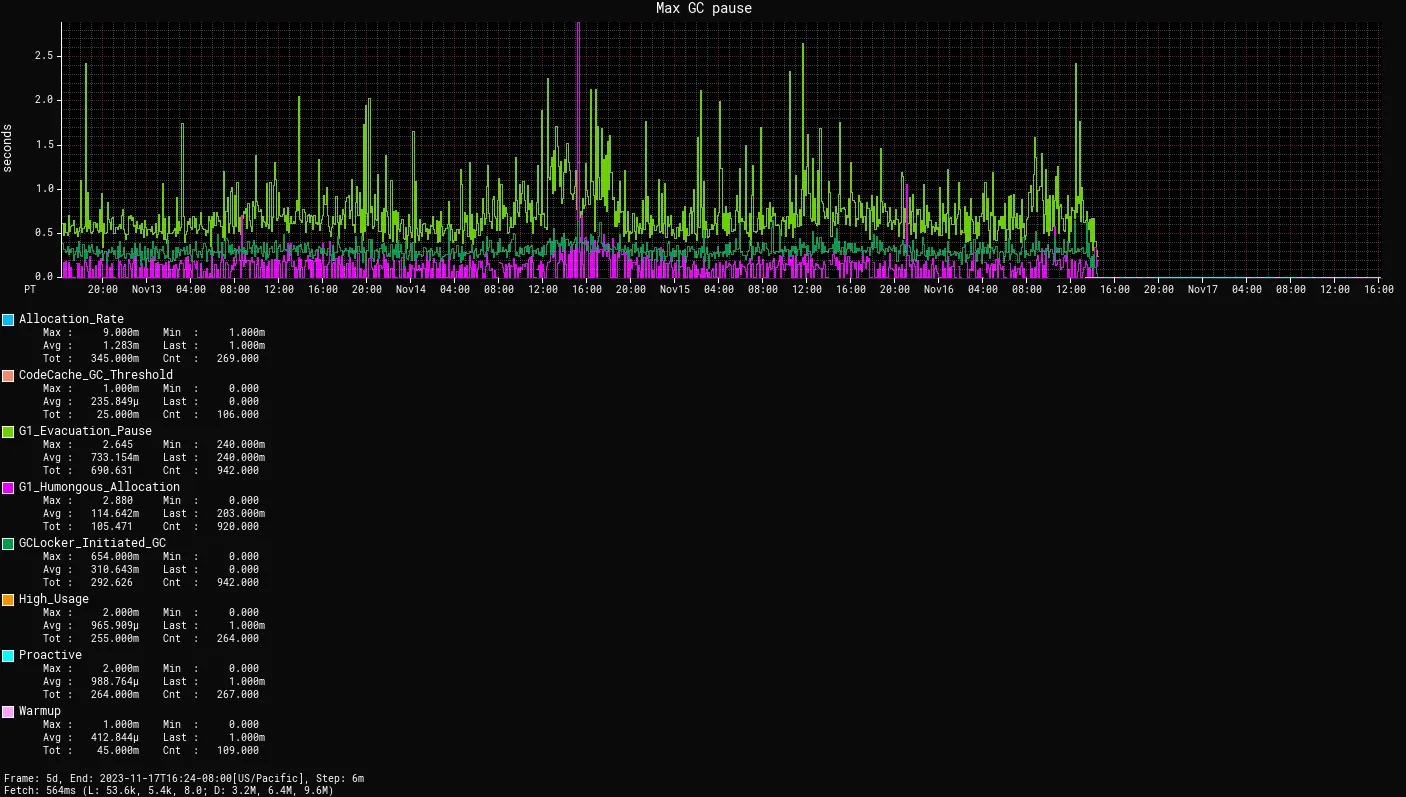1406x797 pixels.
Task: Select the Allocation_Rate legend label
Action: click(72, 319)
